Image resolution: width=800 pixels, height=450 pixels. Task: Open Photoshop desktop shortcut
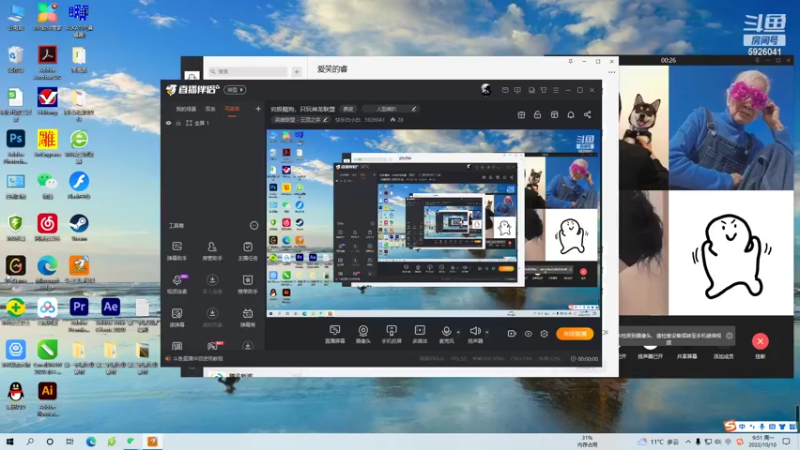point(16,146)
